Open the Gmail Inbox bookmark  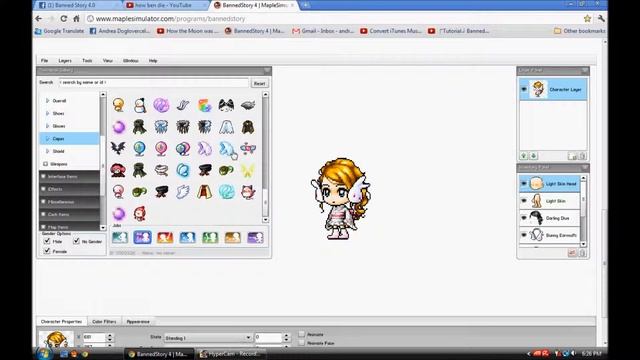(323, 31)
